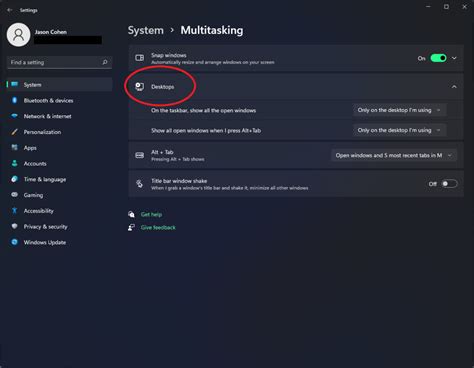Click the Snap windows row title
Viewport: 474px width, 368px height.
169,55
